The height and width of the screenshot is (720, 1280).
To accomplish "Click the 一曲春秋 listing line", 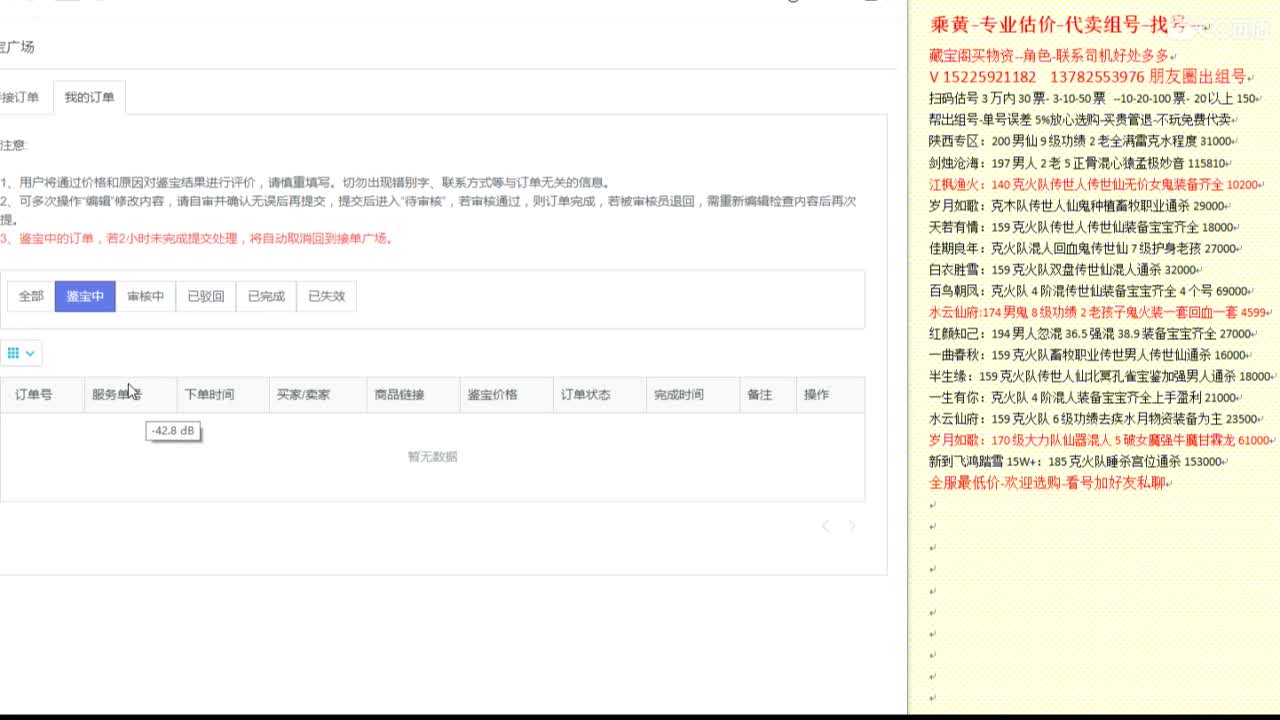I will [1090, 355].
